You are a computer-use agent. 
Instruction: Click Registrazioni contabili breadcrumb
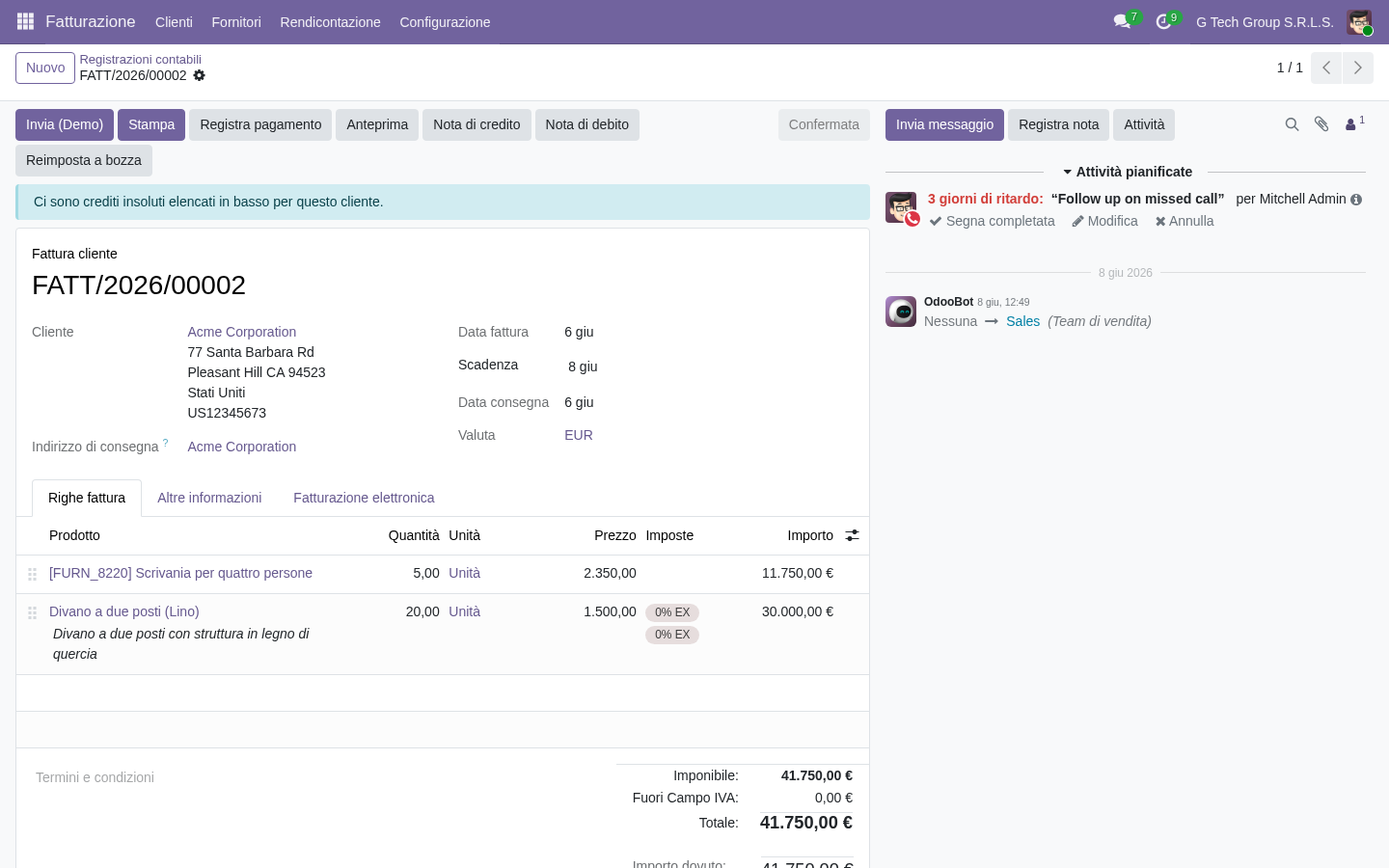pos(141,59)
